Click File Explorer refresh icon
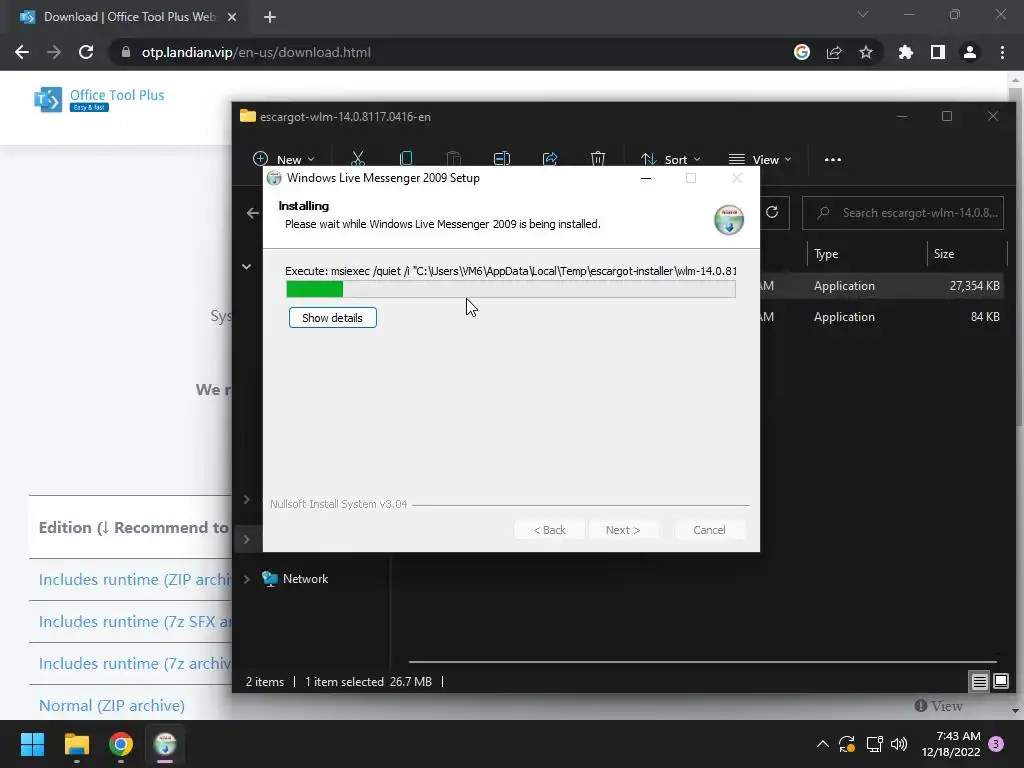Screen dimensions: 1024x768 point(772,212)
